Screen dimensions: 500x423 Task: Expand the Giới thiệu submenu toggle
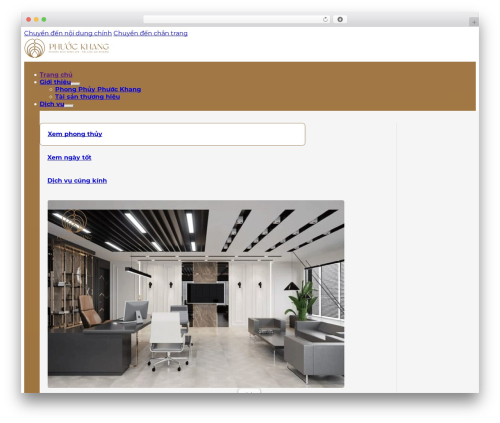coord(75,83)
